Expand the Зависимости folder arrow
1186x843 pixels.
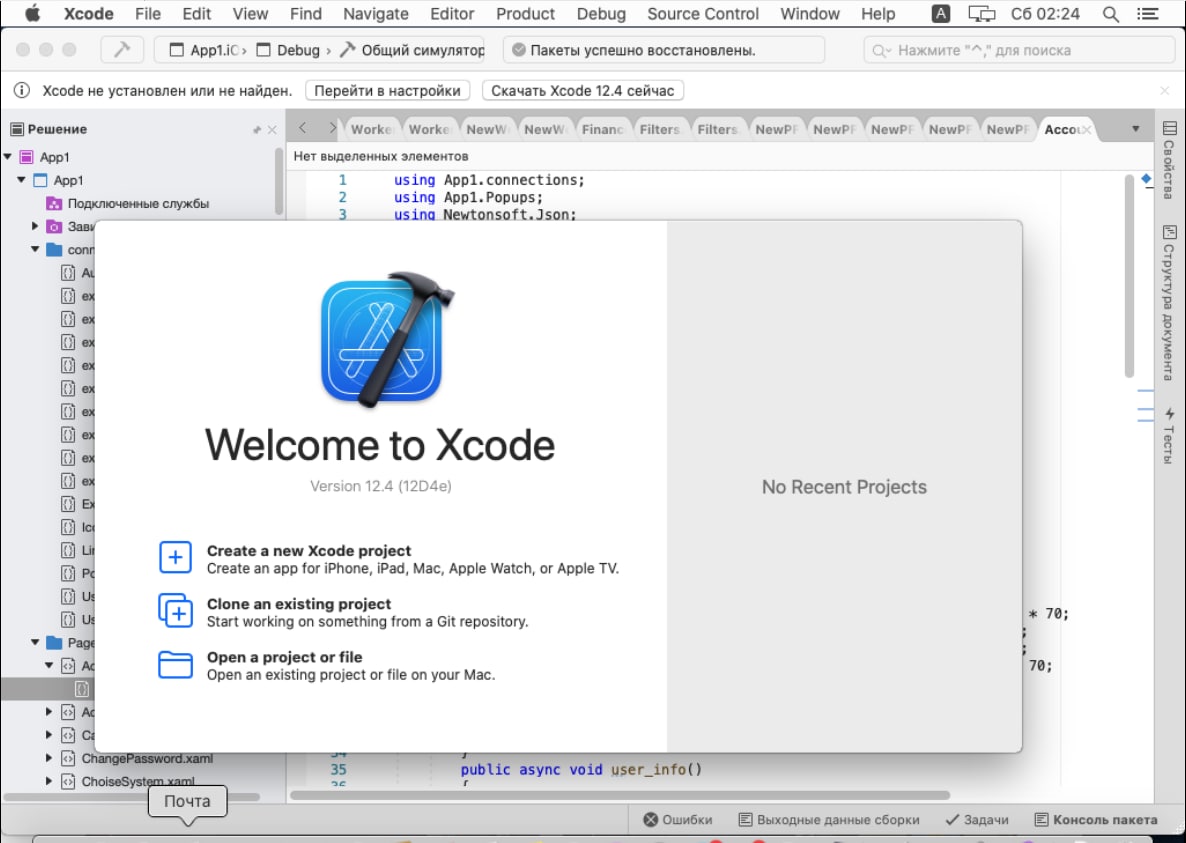pos(35,226)
